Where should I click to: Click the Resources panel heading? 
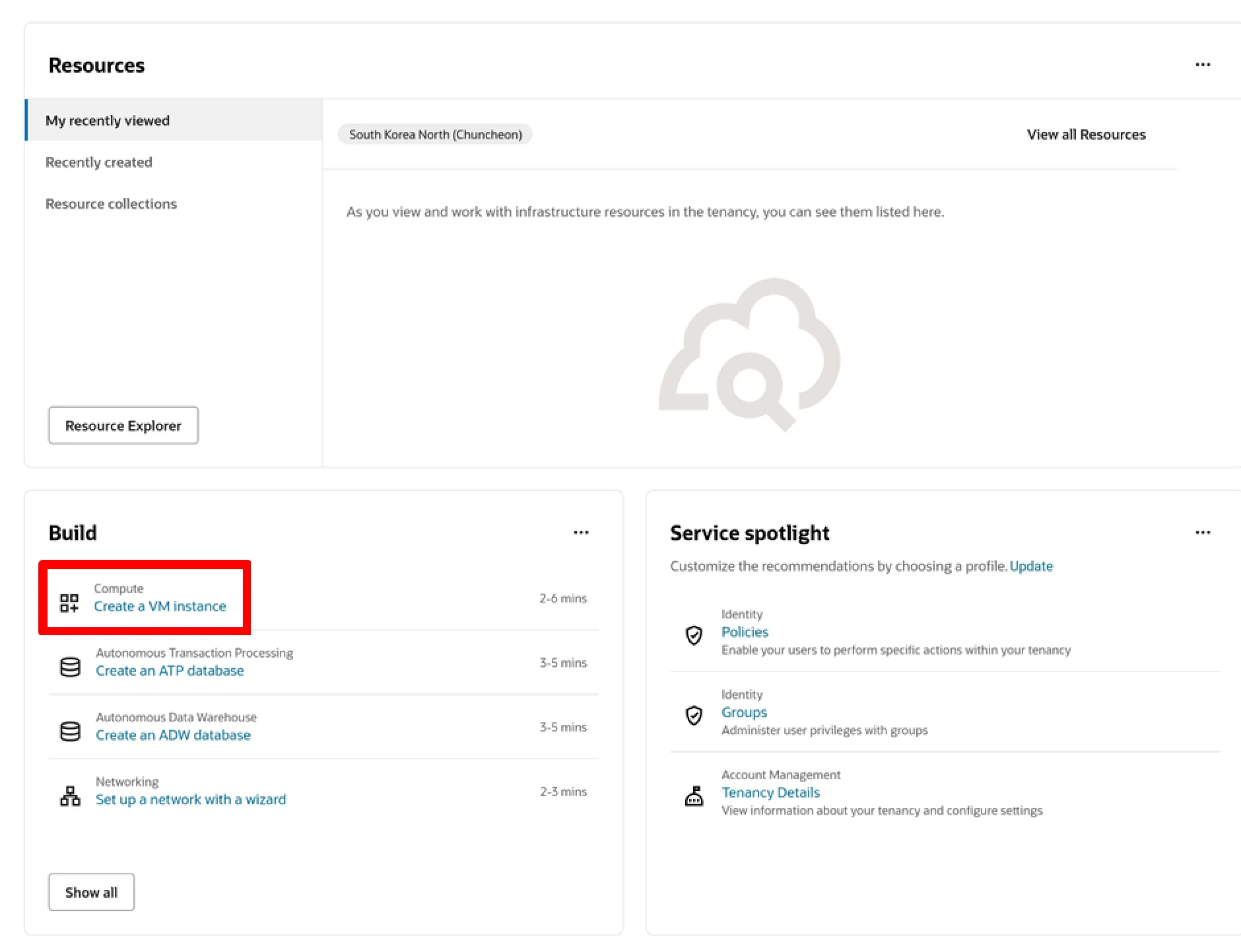pyautogui.click(x=96, y=65)
